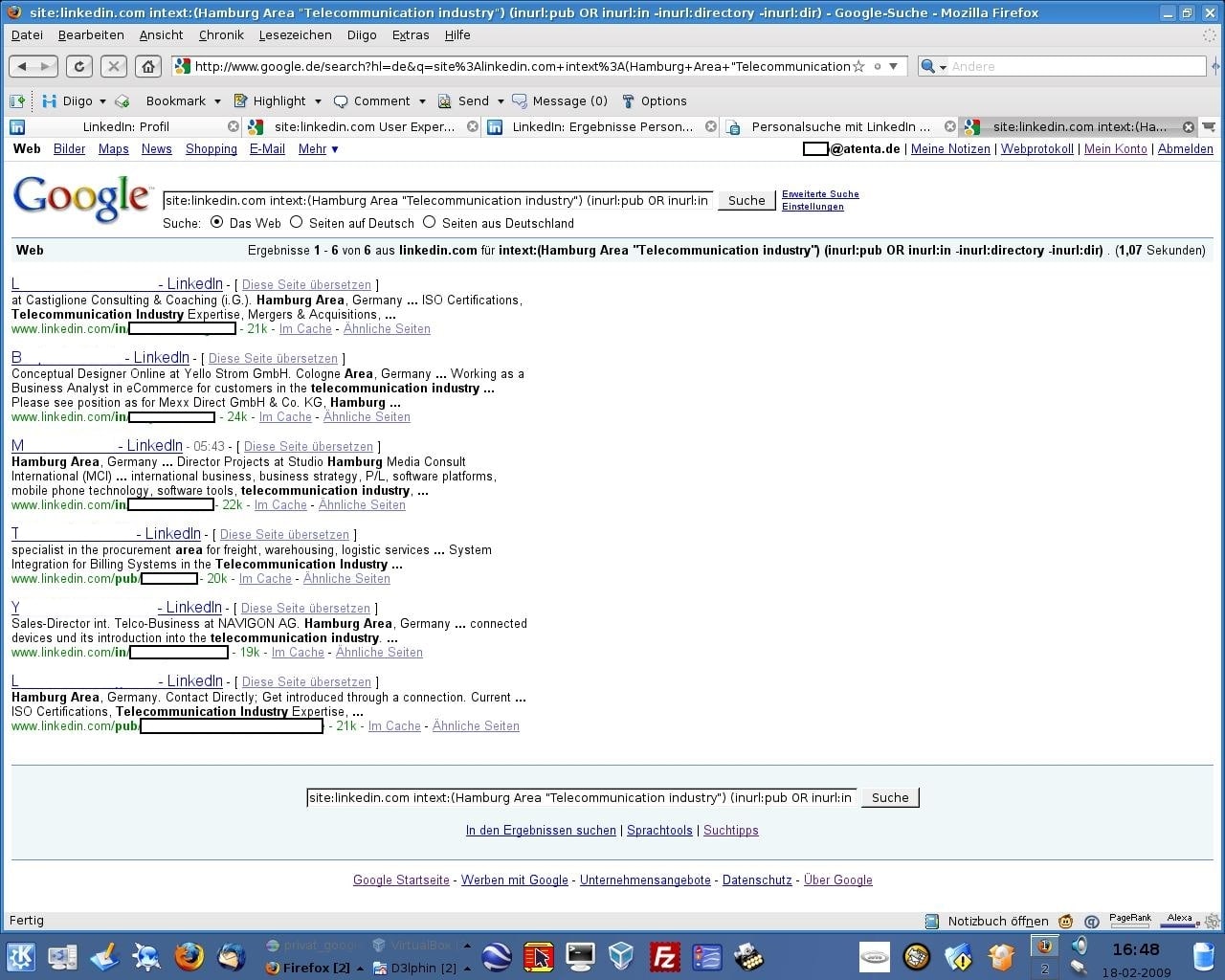Click the top Google search query field

tap(438, 200)
